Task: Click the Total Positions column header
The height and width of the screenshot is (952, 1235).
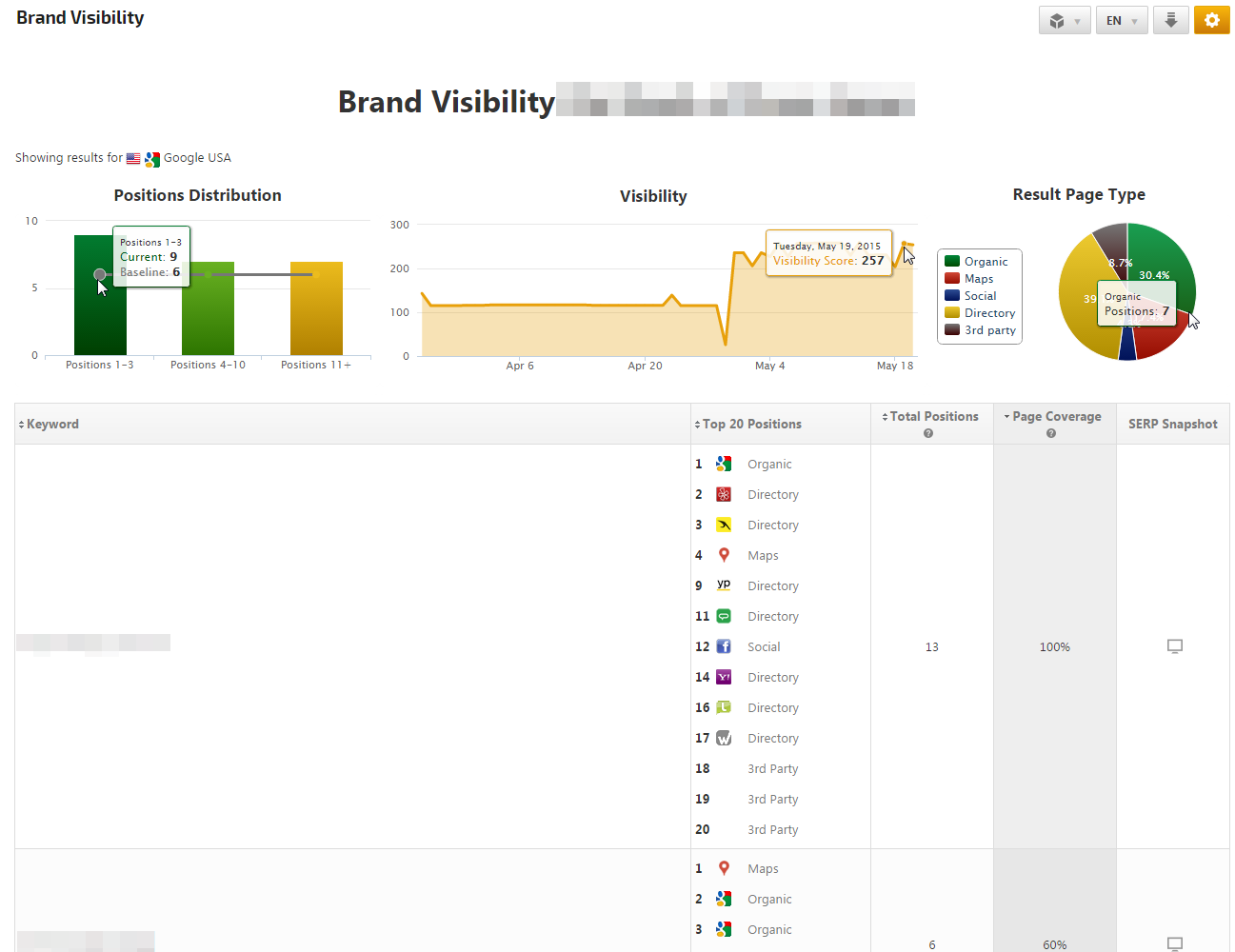Action: click(933, 417)
